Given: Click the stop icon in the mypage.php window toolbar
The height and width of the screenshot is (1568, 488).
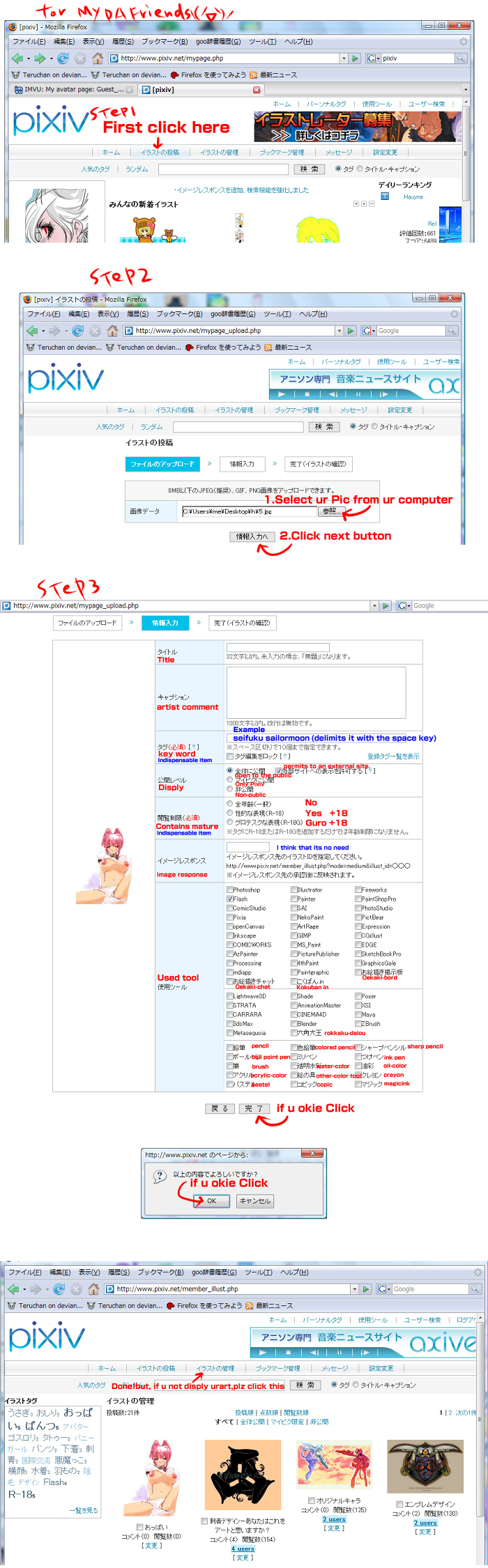Looking at the screenshot, I should (80, 59).
